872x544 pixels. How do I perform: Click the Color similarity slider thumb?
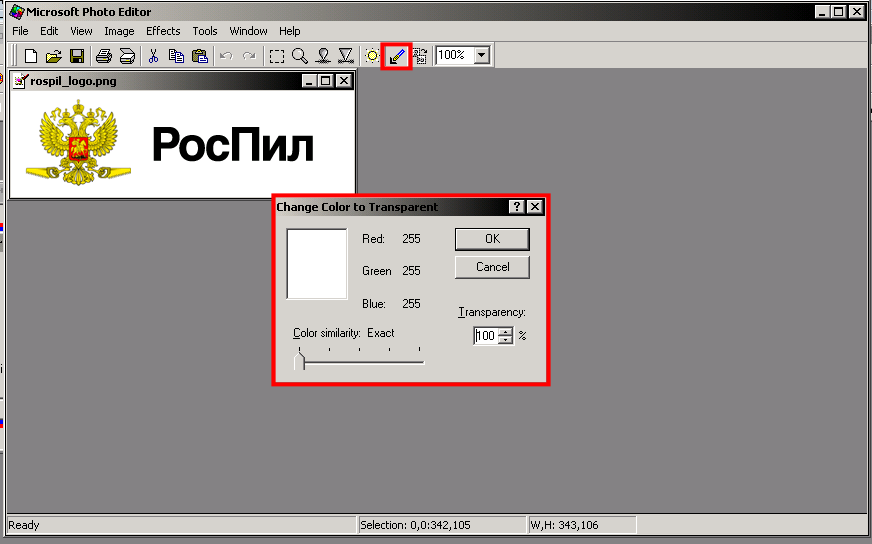(300, 363)
